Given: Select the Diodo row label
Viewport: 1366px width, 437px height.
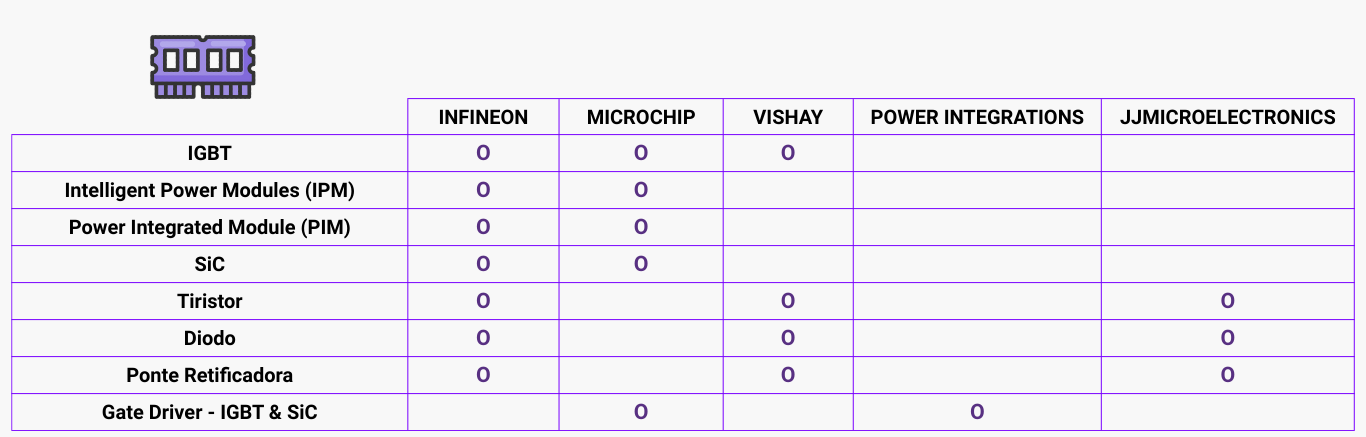Looking at the screenshot, I should [x=210, y=338].
